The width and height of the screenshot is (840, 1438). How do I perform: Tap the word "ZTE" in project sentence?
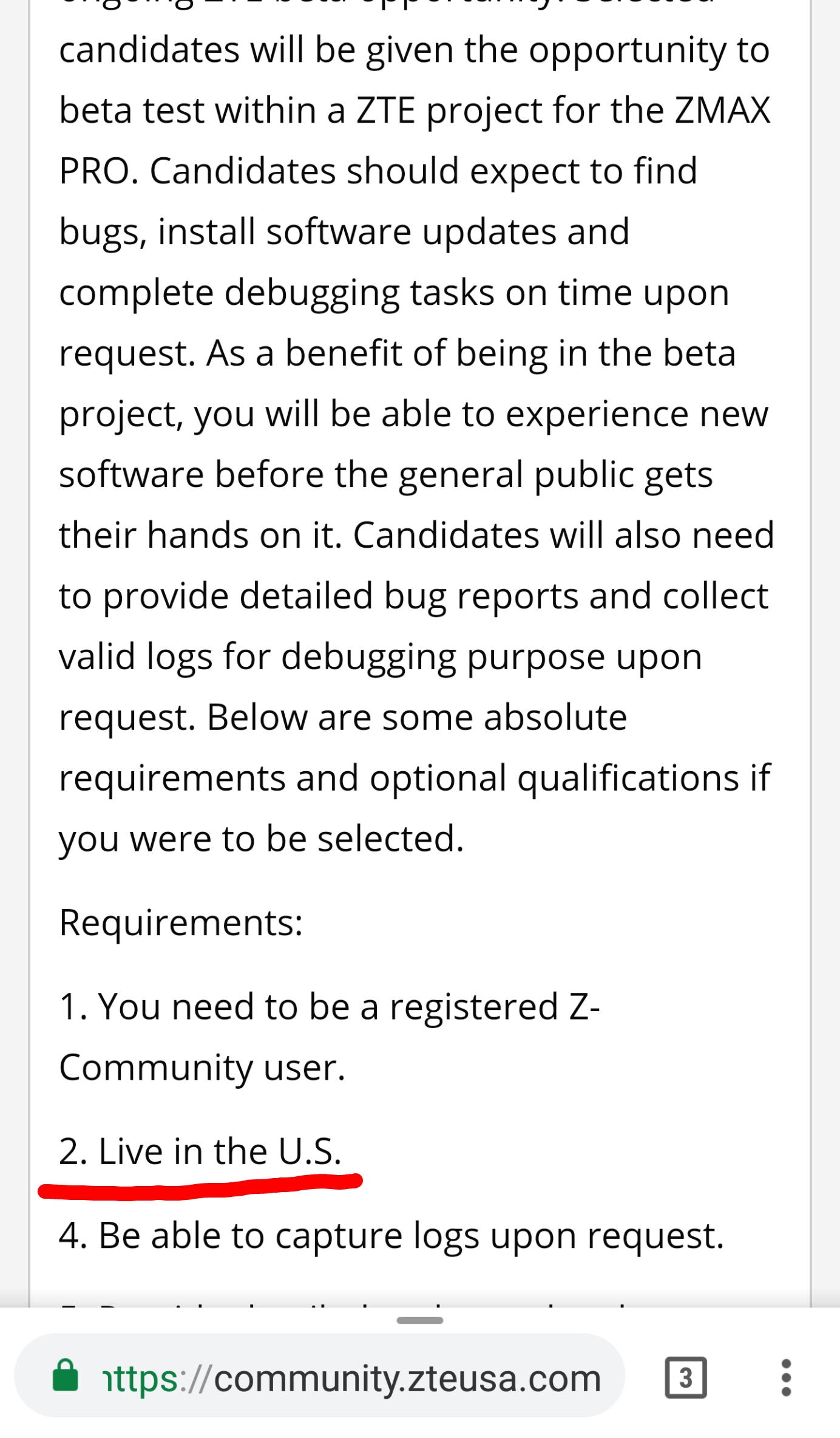pos(385,111)
